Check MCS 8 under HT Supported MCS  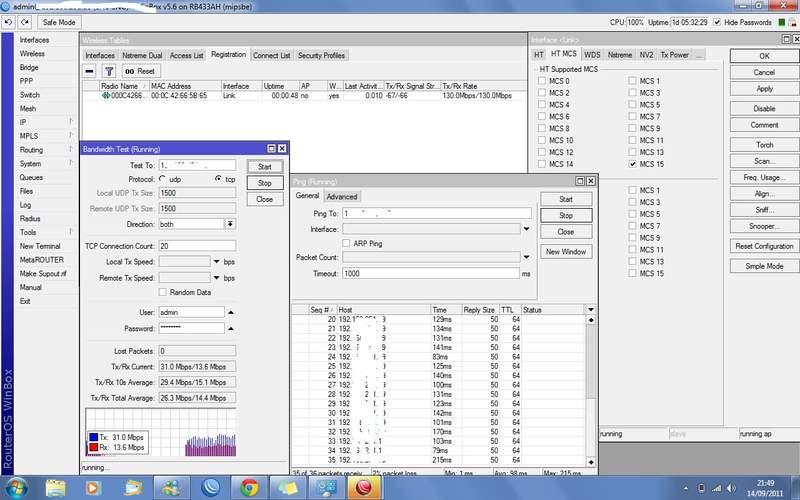click(x=542, y=128)
